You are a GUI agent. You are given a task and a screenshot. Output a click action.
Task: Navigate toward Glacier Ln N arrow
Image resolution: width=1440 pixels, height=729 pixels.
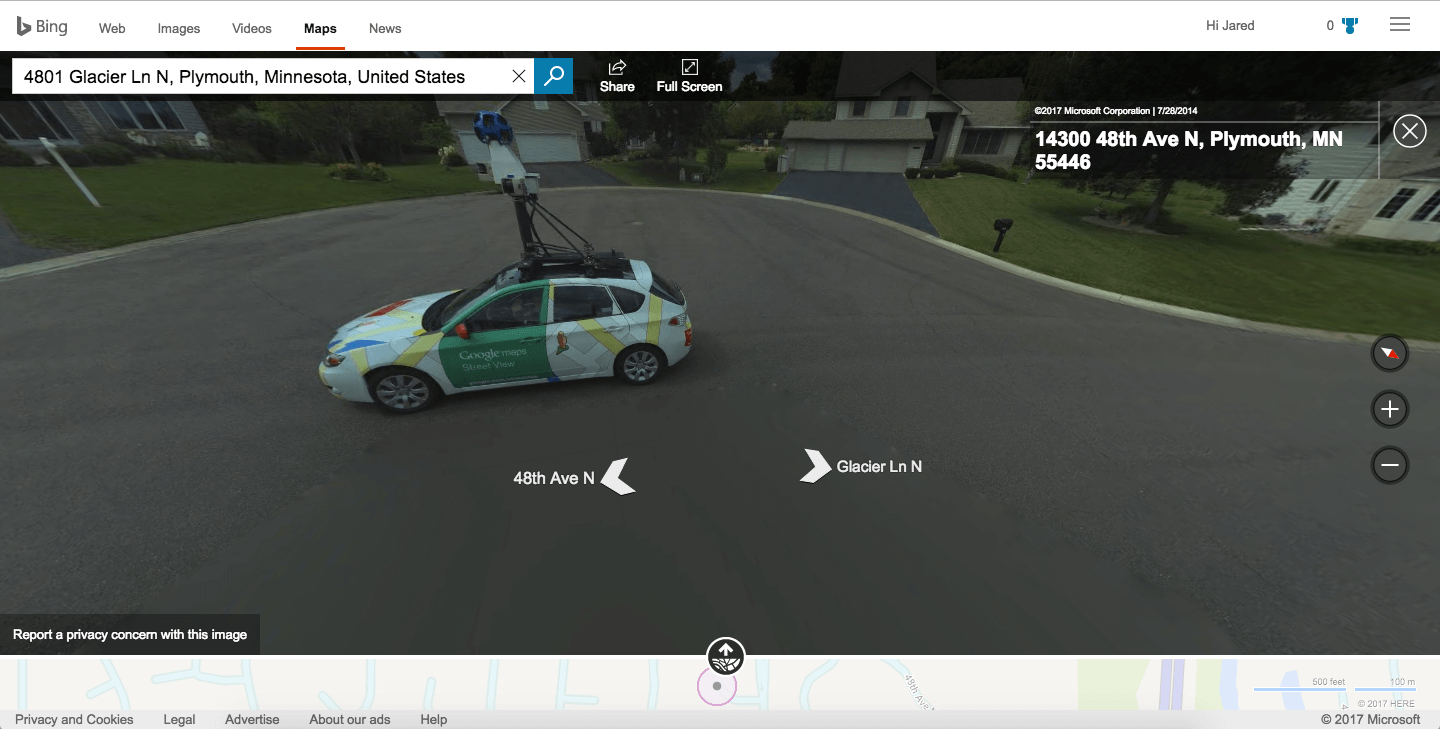[x=817, y=466]
